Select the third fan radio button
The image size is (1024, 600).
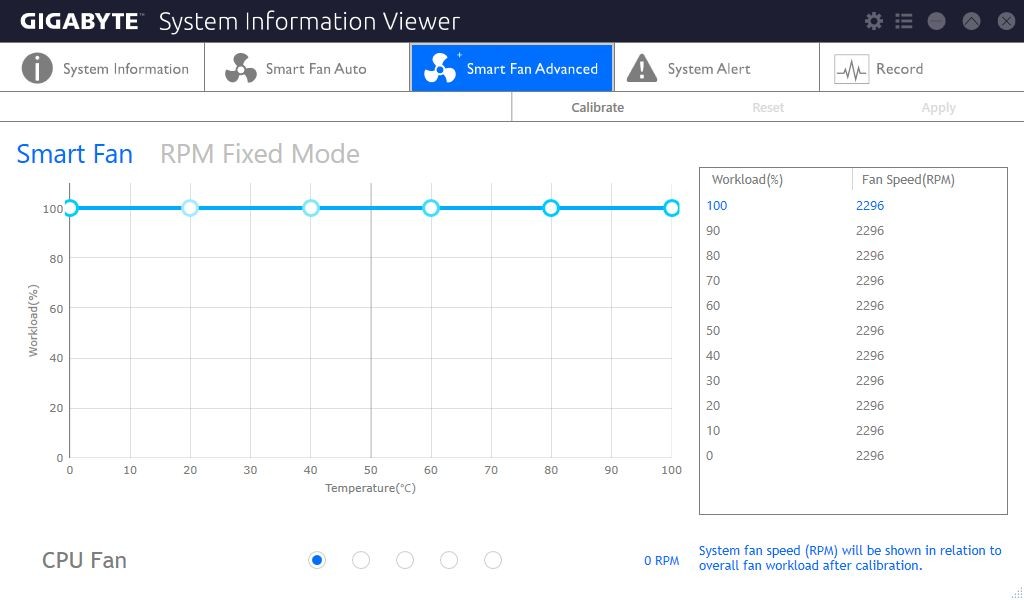(405, 560)
